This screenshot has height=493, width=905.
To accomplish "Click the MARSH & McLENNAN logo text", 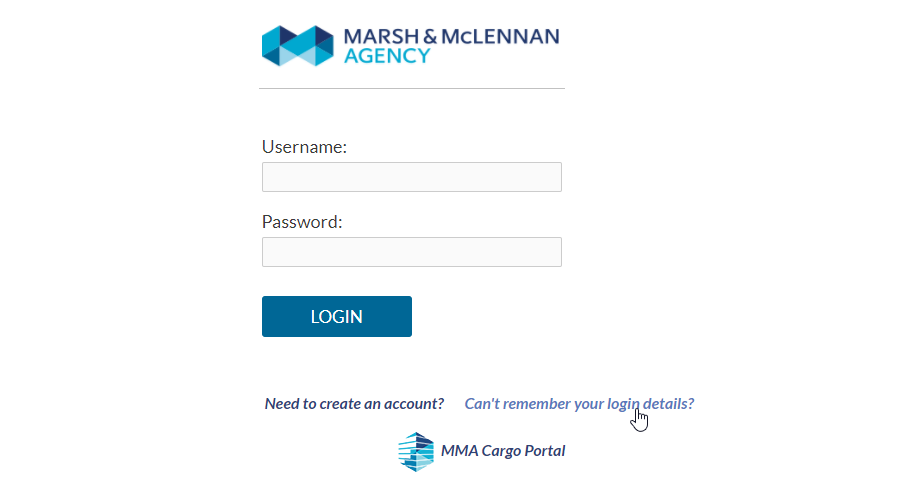I will tap(451, 36).
